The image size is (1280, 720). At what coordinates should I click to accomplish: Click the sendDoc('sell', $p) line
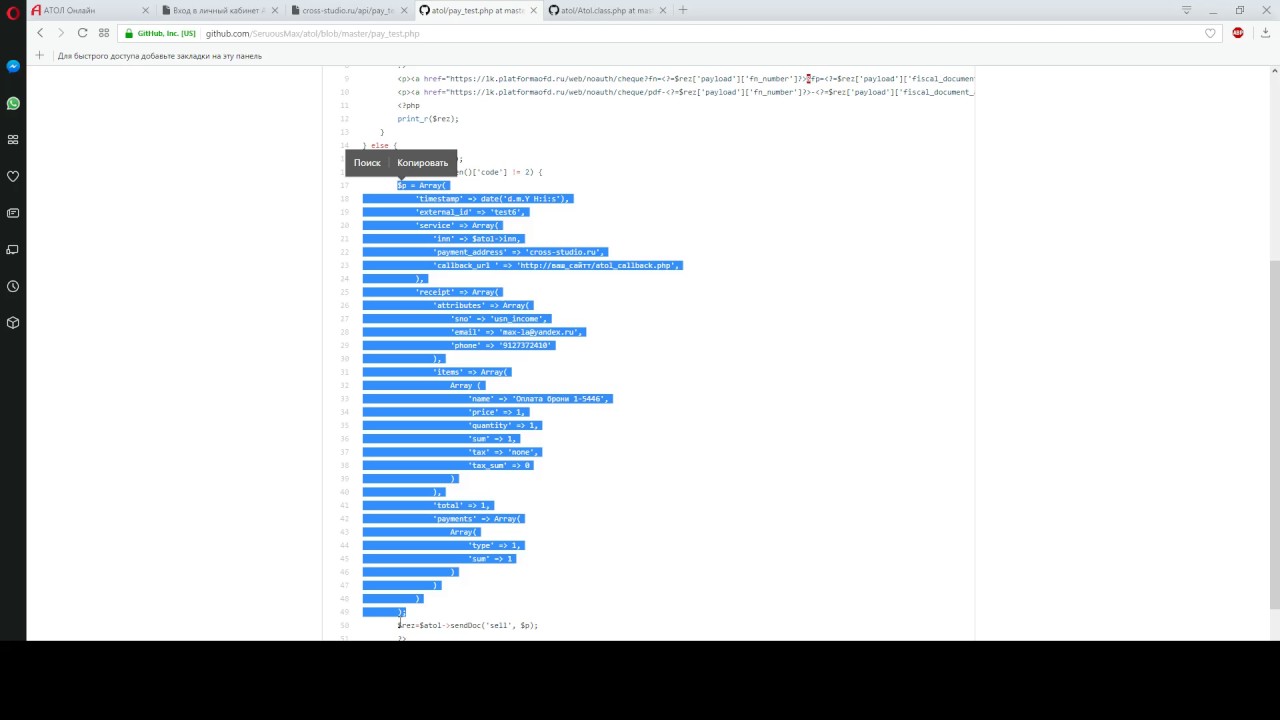(x=468, y=625)
